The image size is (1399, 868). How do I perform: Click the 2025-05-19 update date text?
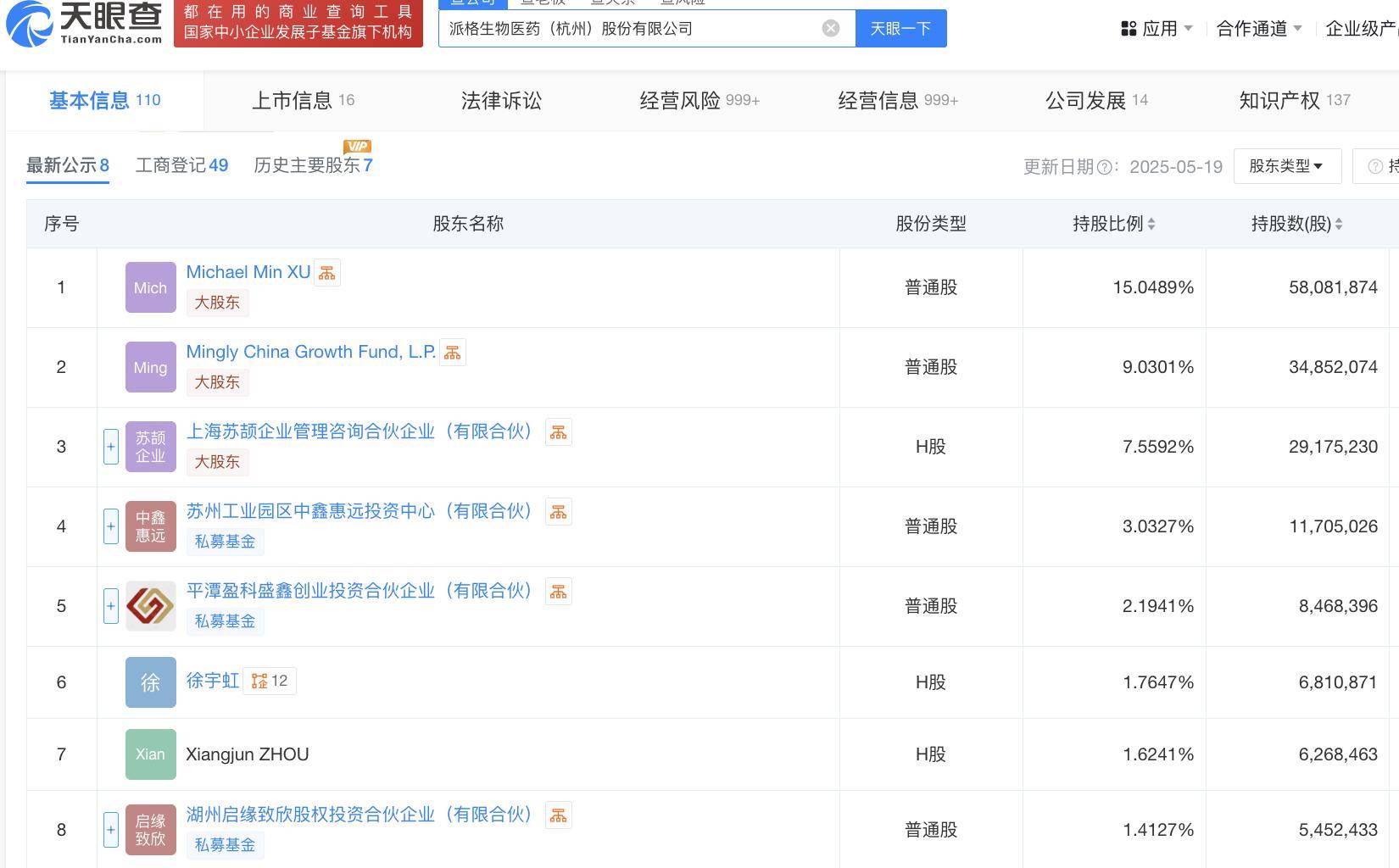[x=1176, y=167]
